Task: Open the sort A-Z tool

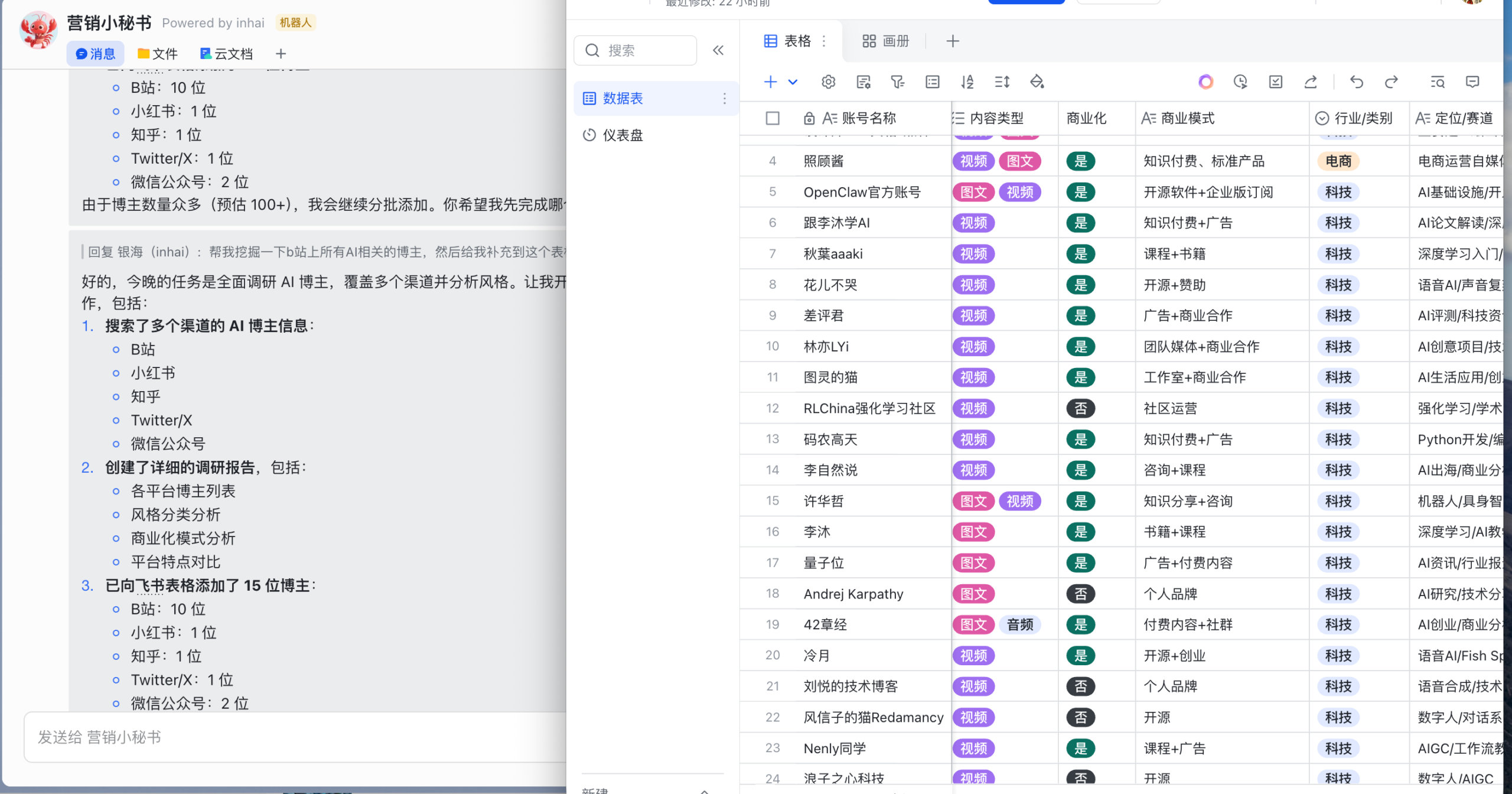Action: 968,82
